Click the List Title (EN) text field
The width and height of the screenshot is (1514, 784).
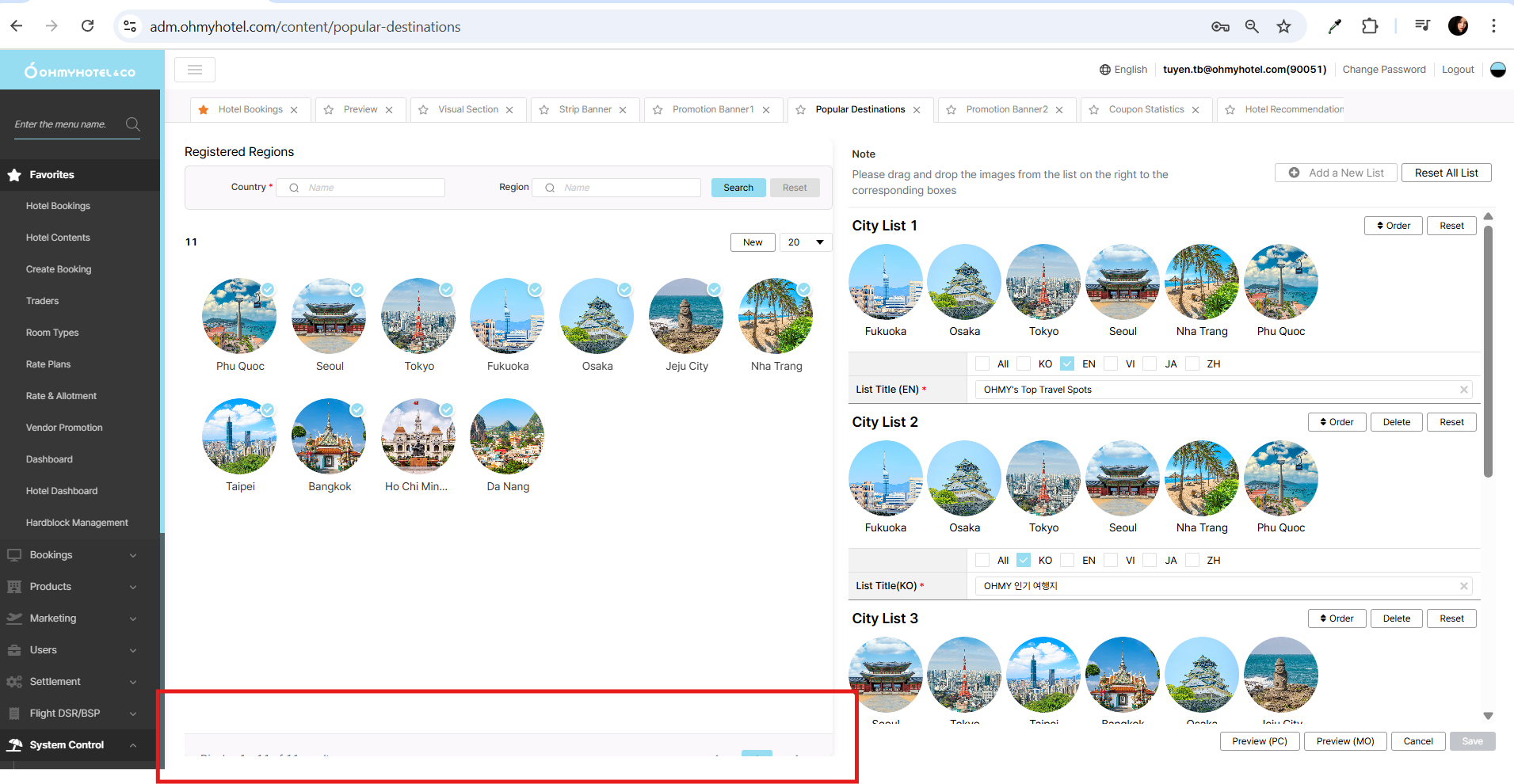1223,390
